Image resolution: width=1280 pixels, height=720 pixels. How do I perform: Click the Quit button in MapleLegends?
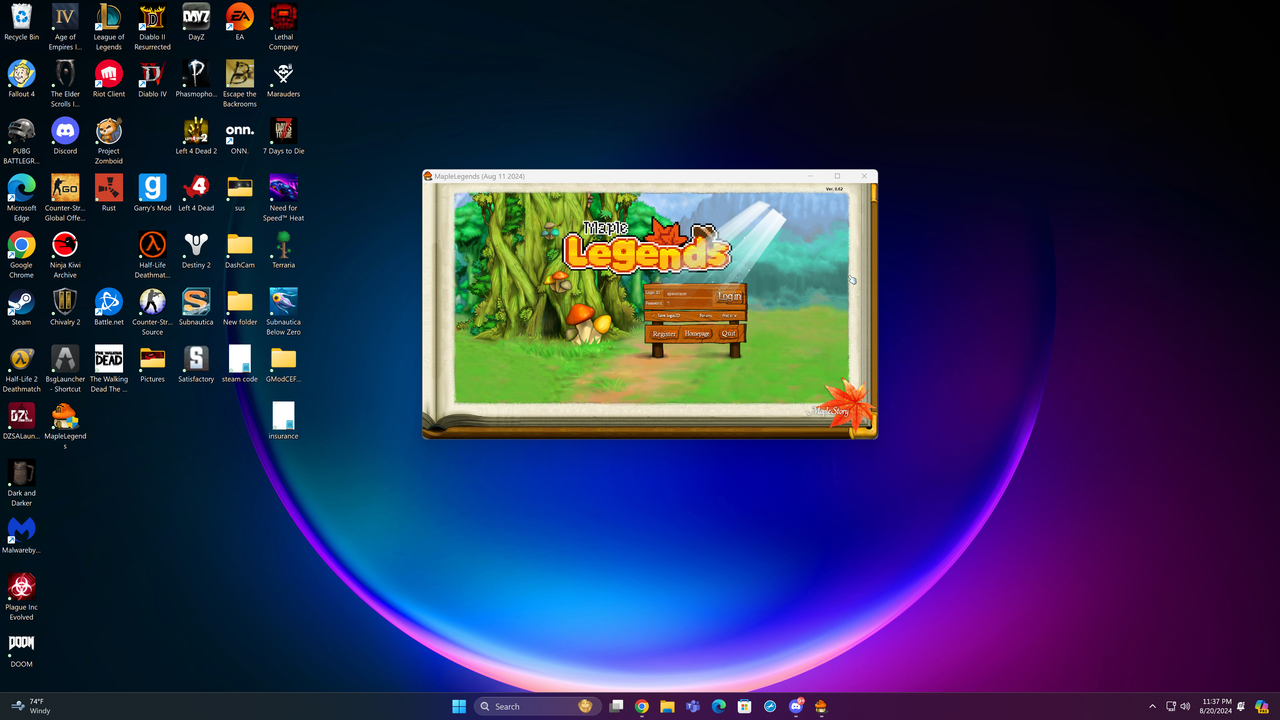click(x=729, y=334)
